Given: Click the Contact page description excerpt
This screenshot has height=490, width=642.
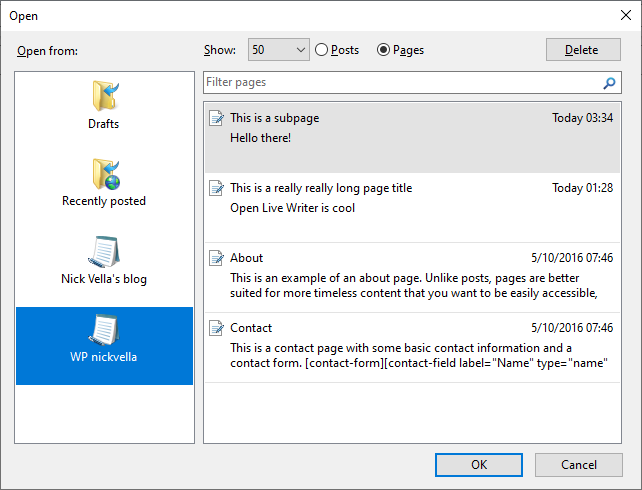Looking at the screenshot, I should pos(419,355).
